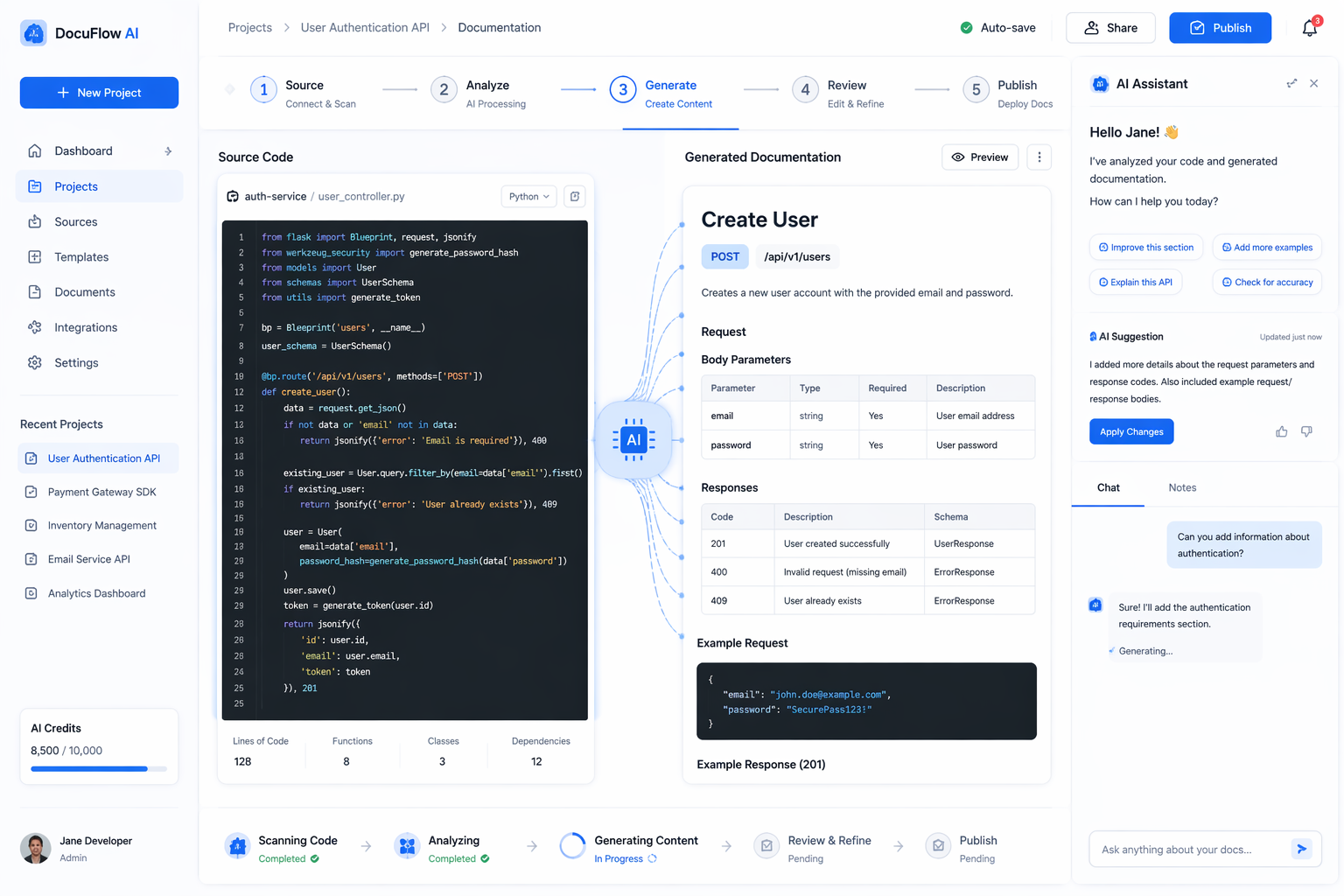Click the Ask anything about your docs field
The image size is (1344, 896).
(x=1188, y=849)
